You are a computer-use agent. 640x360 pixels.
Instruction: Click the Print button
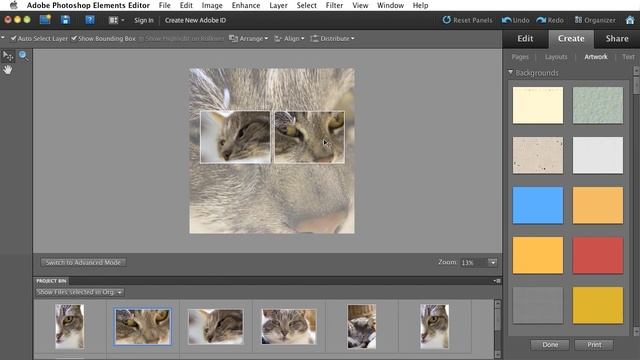594,344
